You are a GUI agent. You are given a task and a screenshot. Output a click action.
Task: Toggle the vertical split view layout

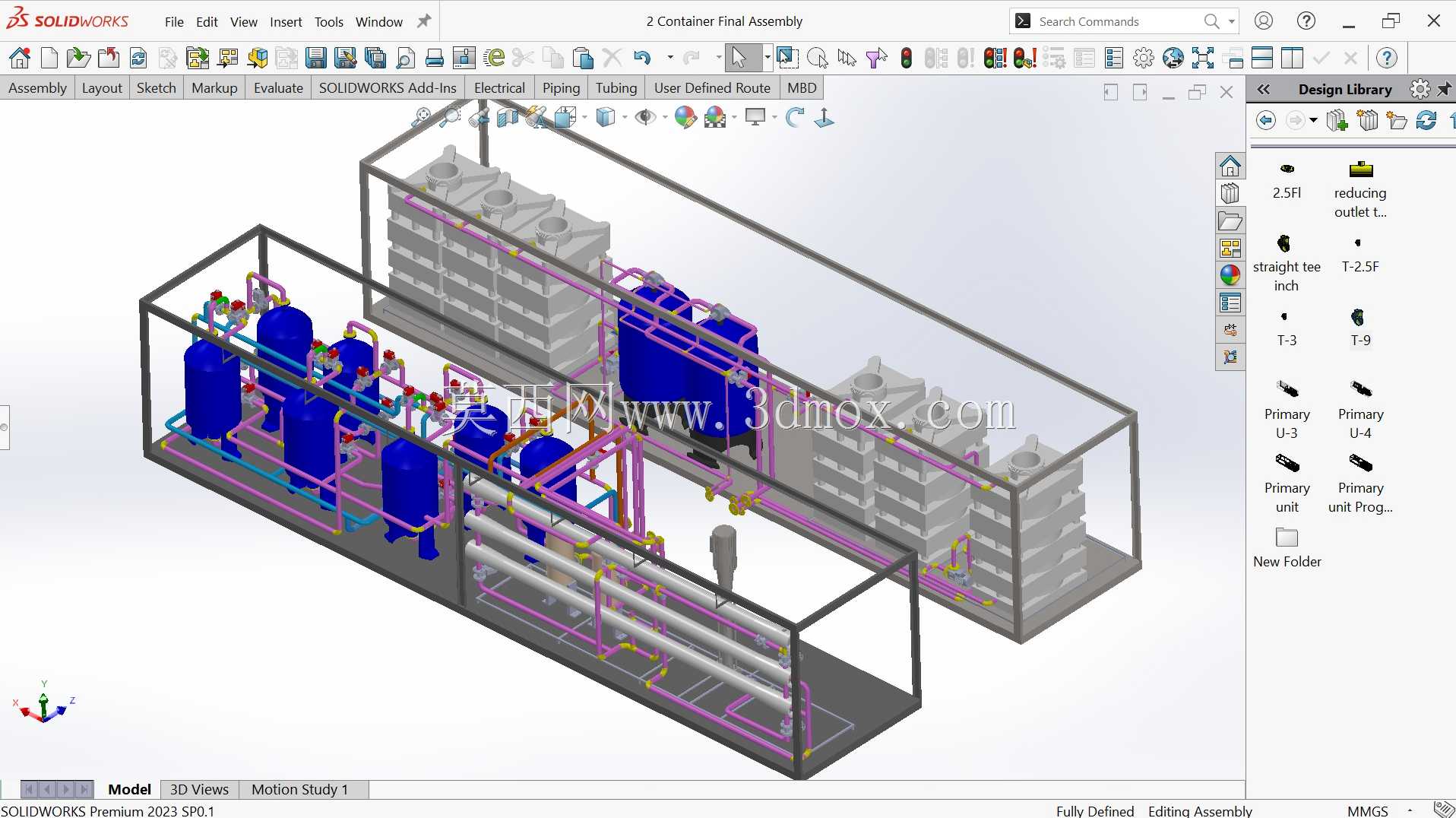click(x=1292, y=58)
